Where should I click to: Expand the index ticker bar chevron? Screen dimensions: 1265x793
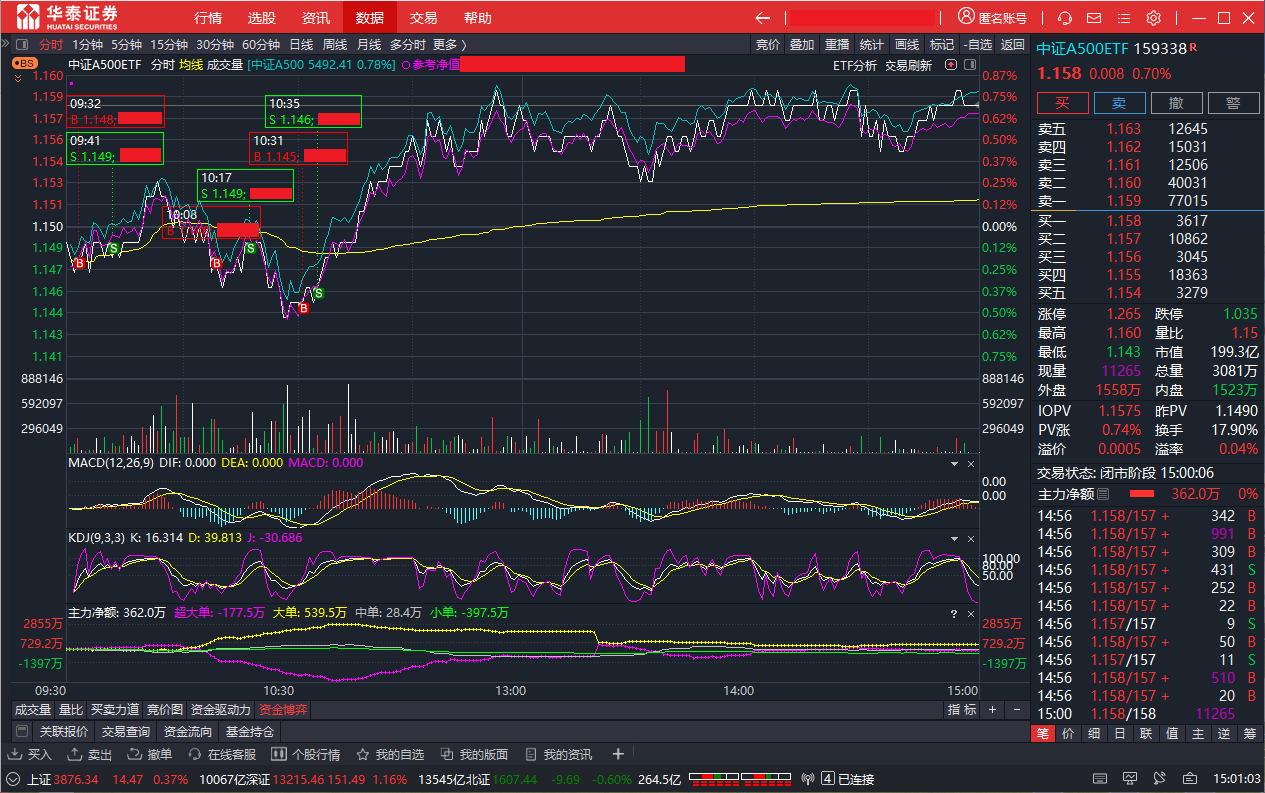point(13,779)
